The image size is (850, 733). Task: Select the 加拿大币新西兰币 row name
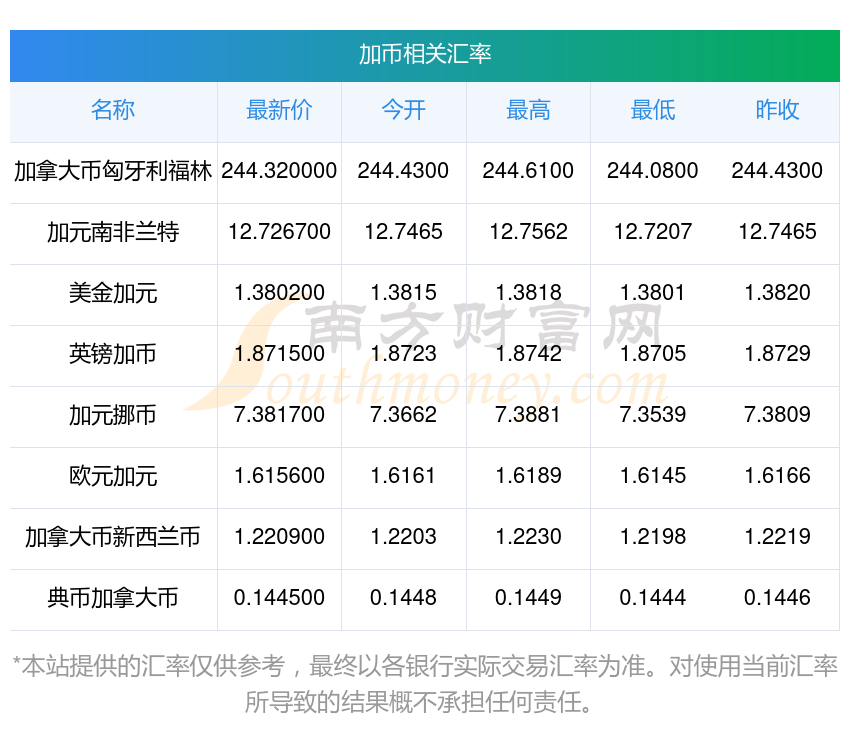pos(113,537)
